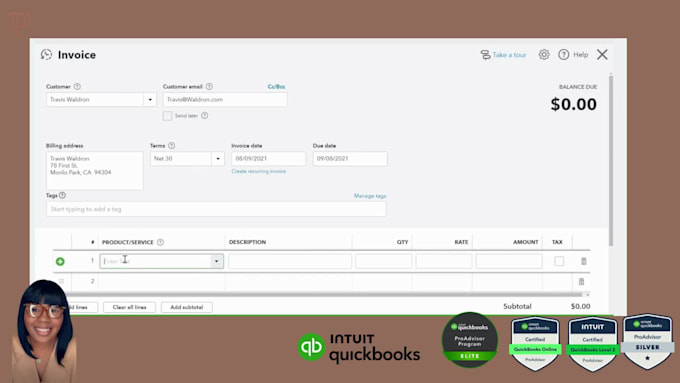Click the Tags help icon
The height and width of the screenshot is (383, 680).
coord(62,195)
